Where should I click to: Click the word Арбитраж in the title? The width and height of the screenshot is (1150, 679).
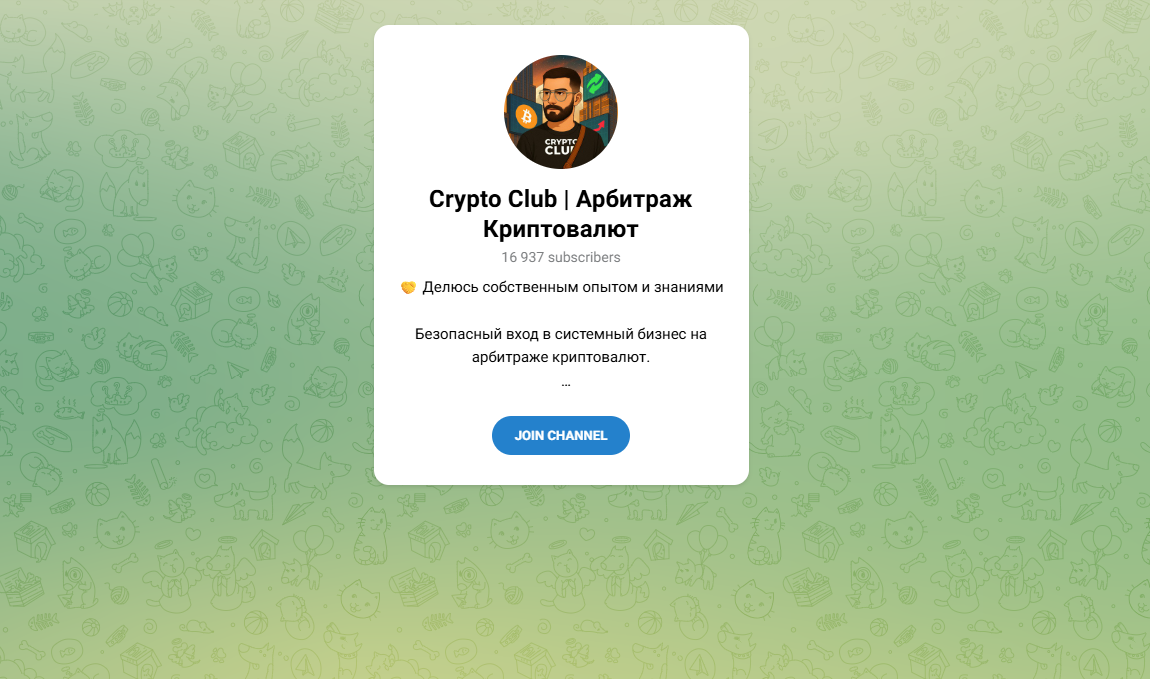[634, 199]
